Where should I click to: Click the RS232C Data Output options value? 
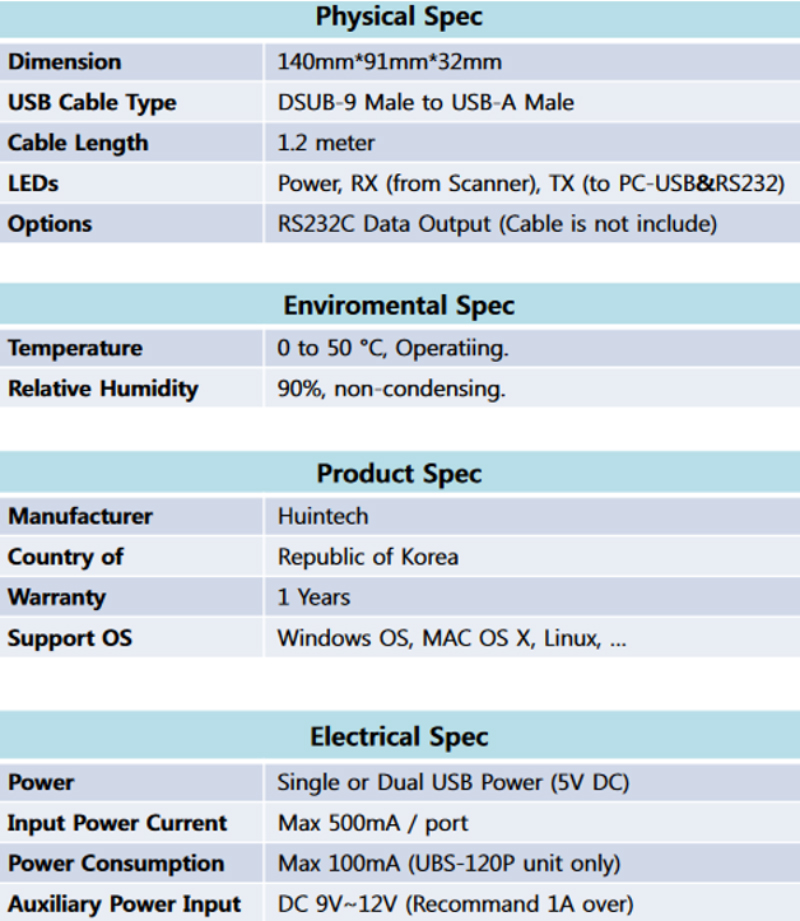pos(497,224)
